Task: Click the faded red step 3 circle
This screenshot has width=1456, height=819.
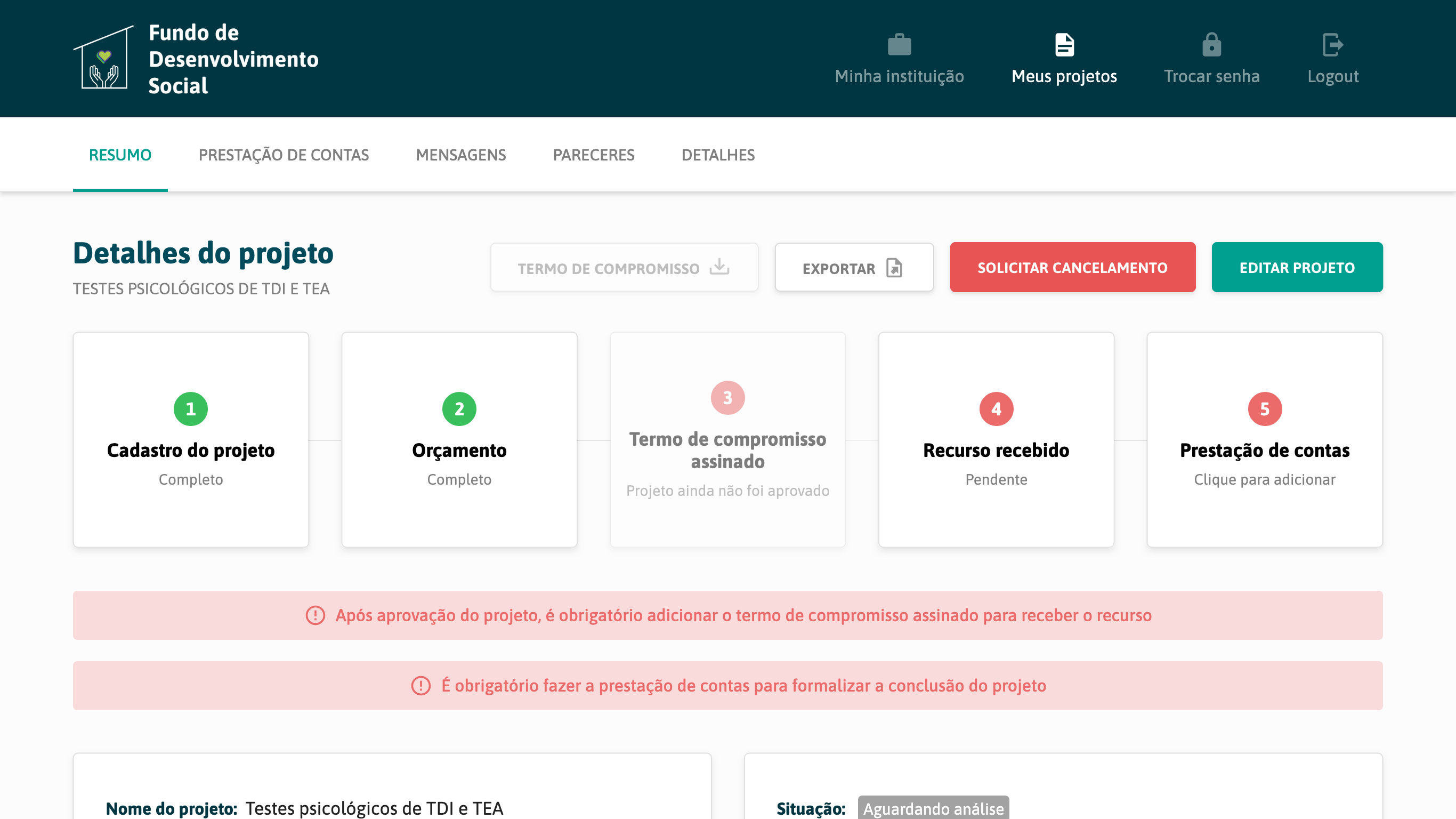Action: (727, 398)
